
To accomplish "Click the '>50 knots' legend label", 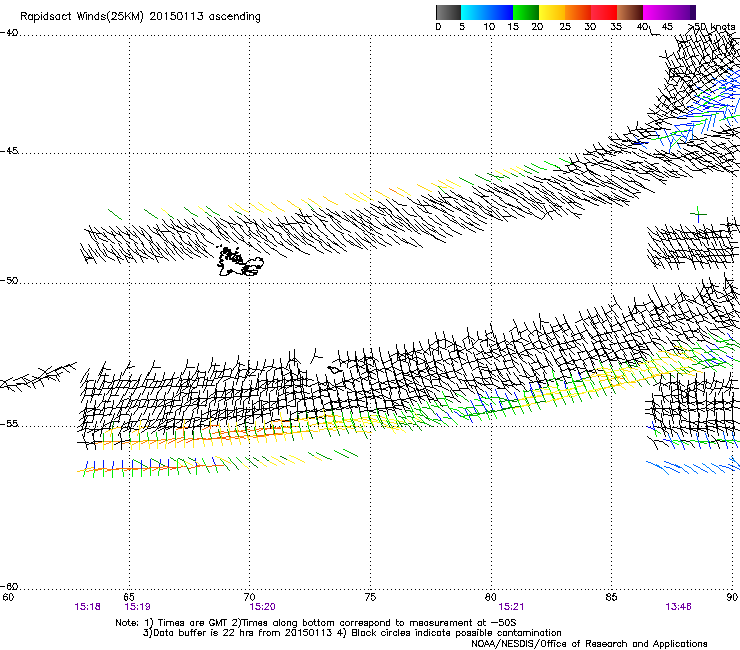I will 711,26.
